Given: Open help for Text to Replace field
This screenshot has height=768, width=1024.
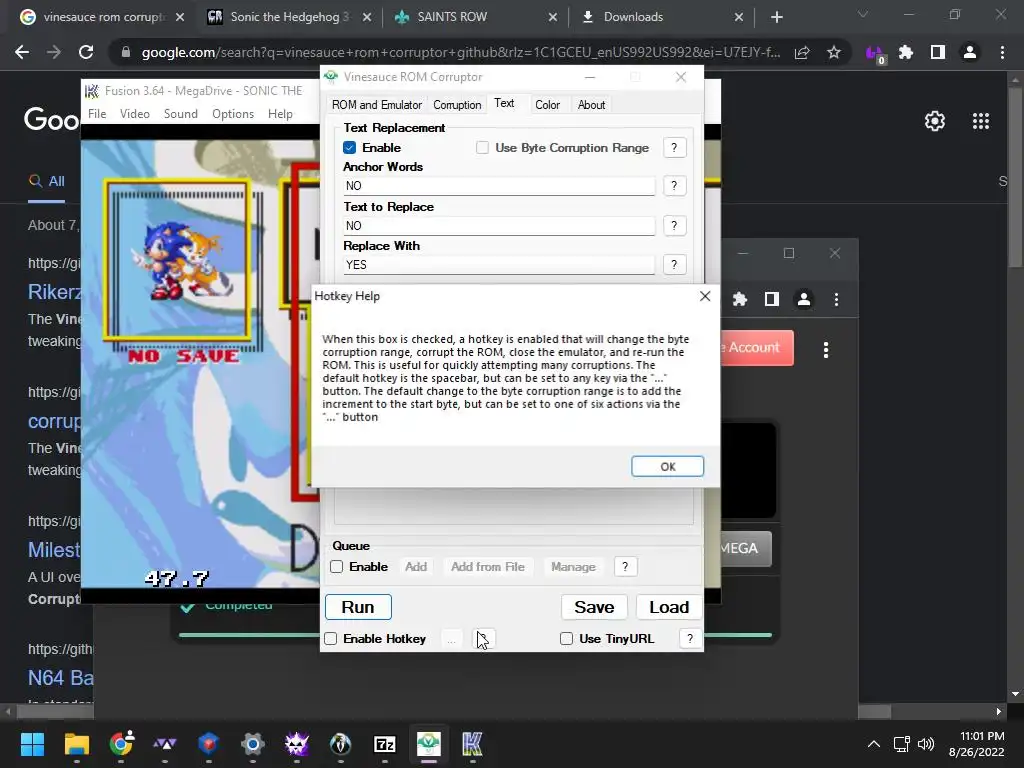Looking at the screenshot, I should 674,226.
